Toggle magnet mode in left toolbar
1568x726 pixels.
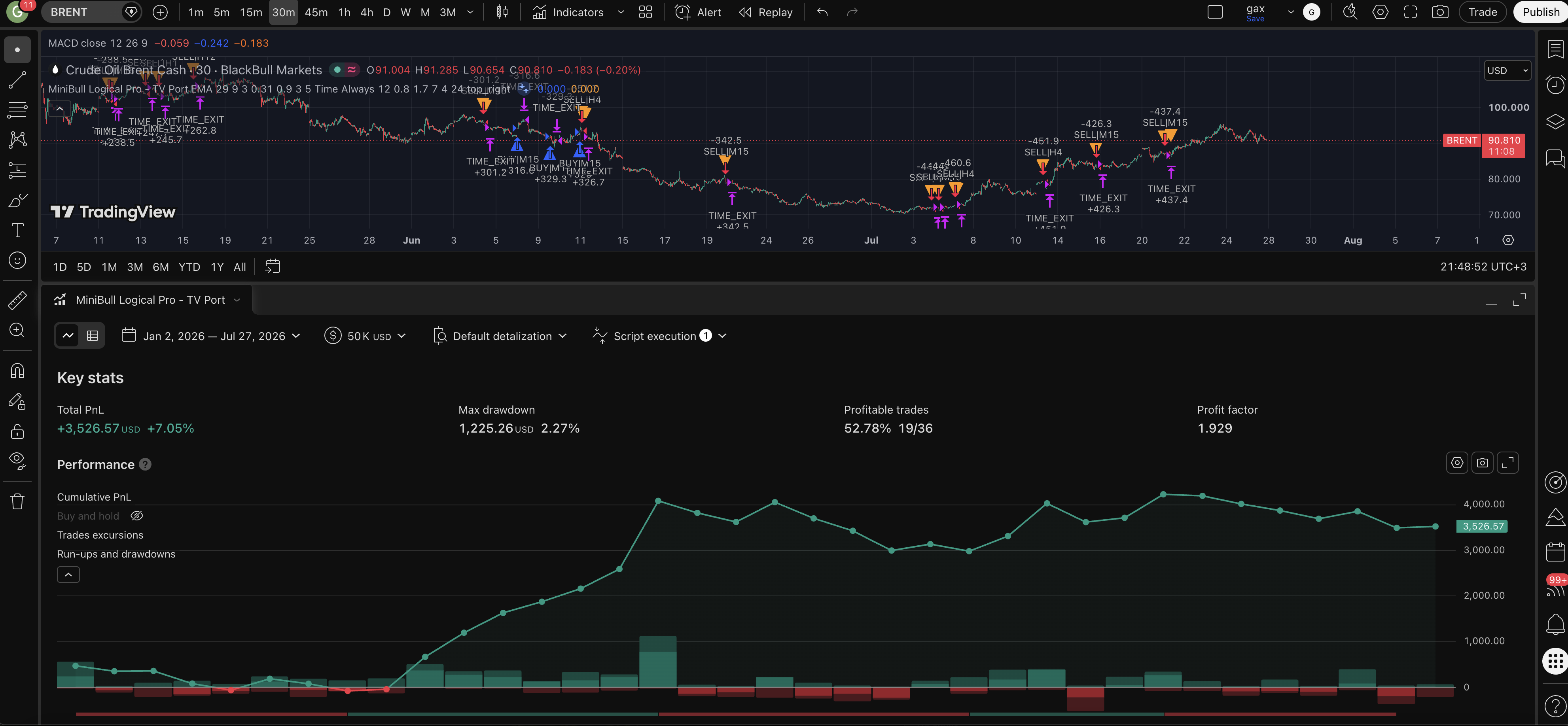(x=17, y=371)
